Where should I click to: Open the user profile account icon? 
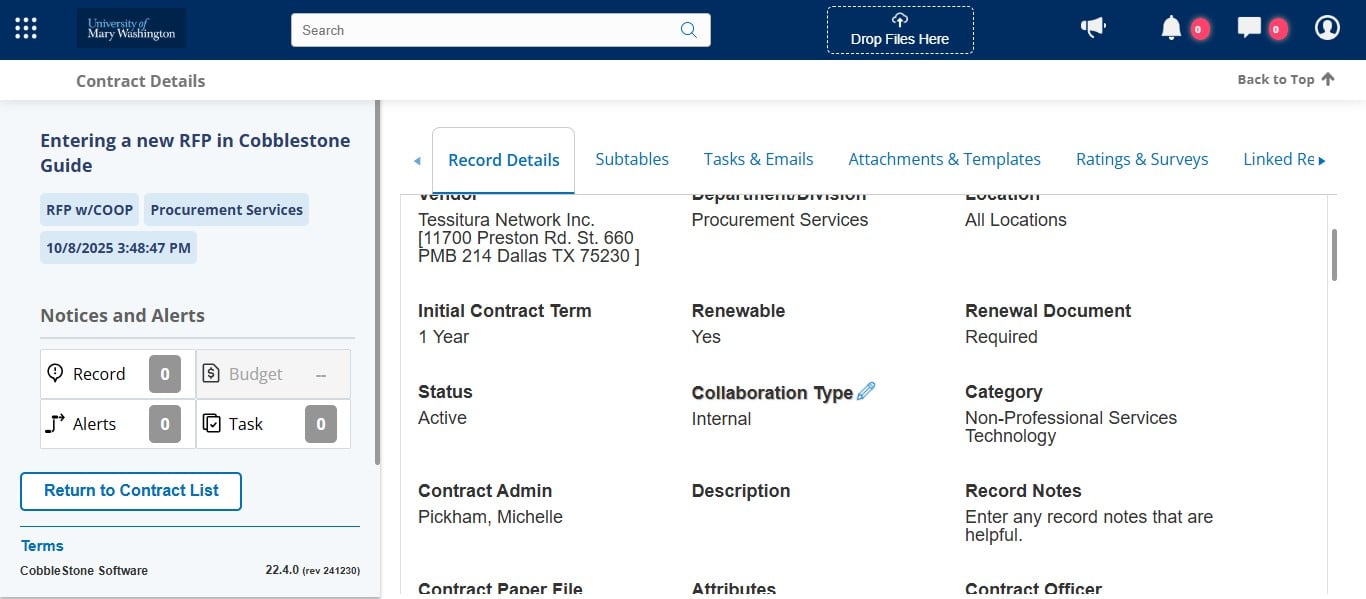(1327, 27)
